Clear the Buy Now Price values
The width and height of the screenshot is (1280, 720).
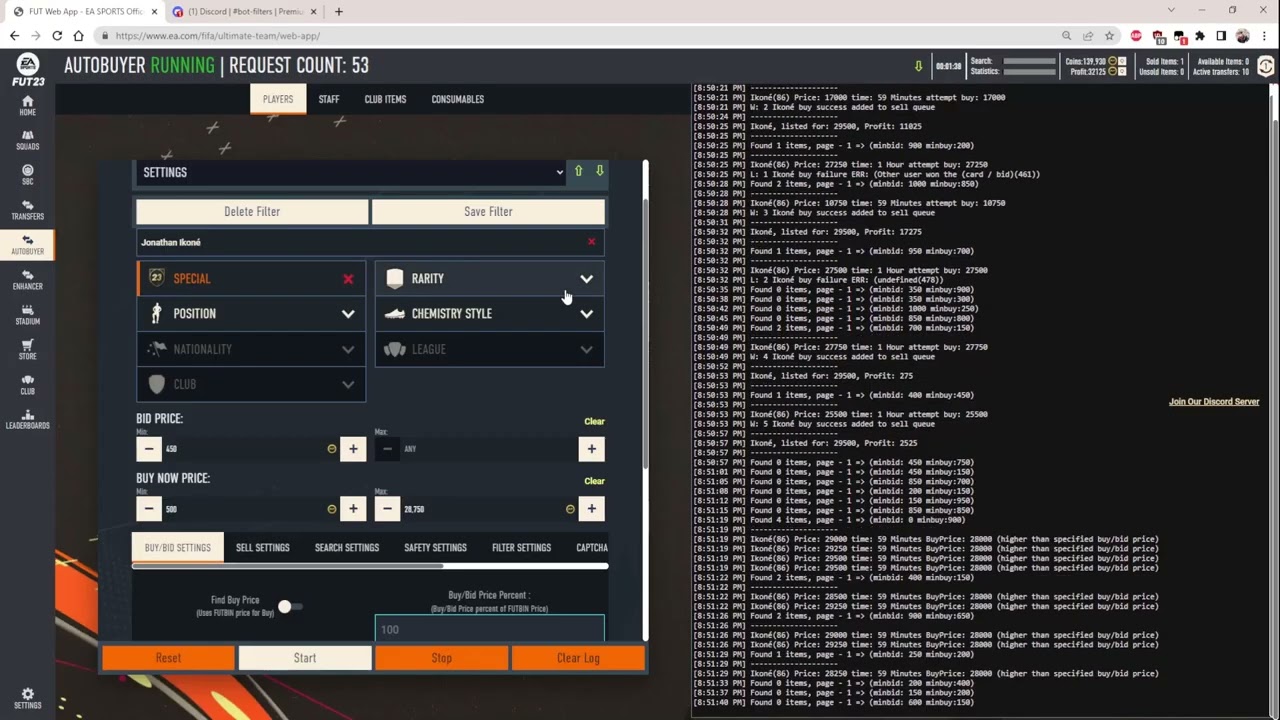tap(594, 481)
